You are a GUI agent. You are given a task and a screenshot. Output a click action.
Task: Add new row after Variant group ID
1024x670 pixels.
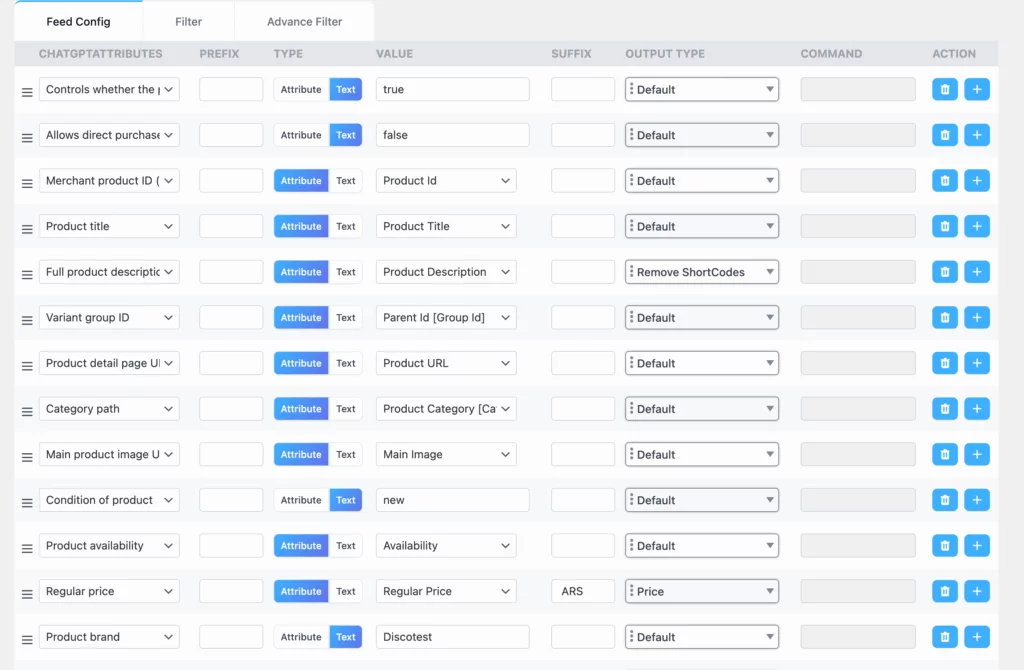click(977, 317)
